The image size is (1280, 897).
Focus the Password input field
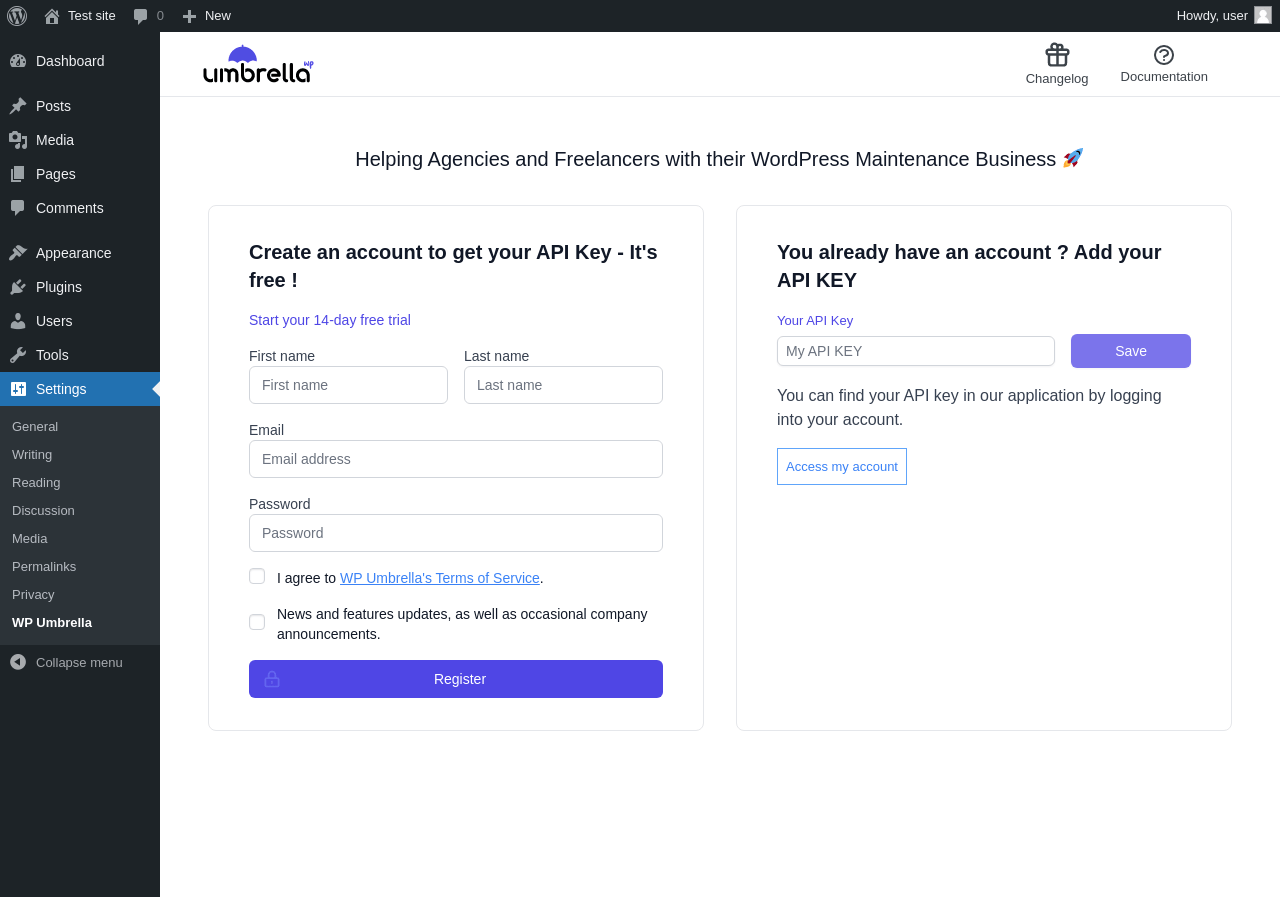click(x=456, y=533)
